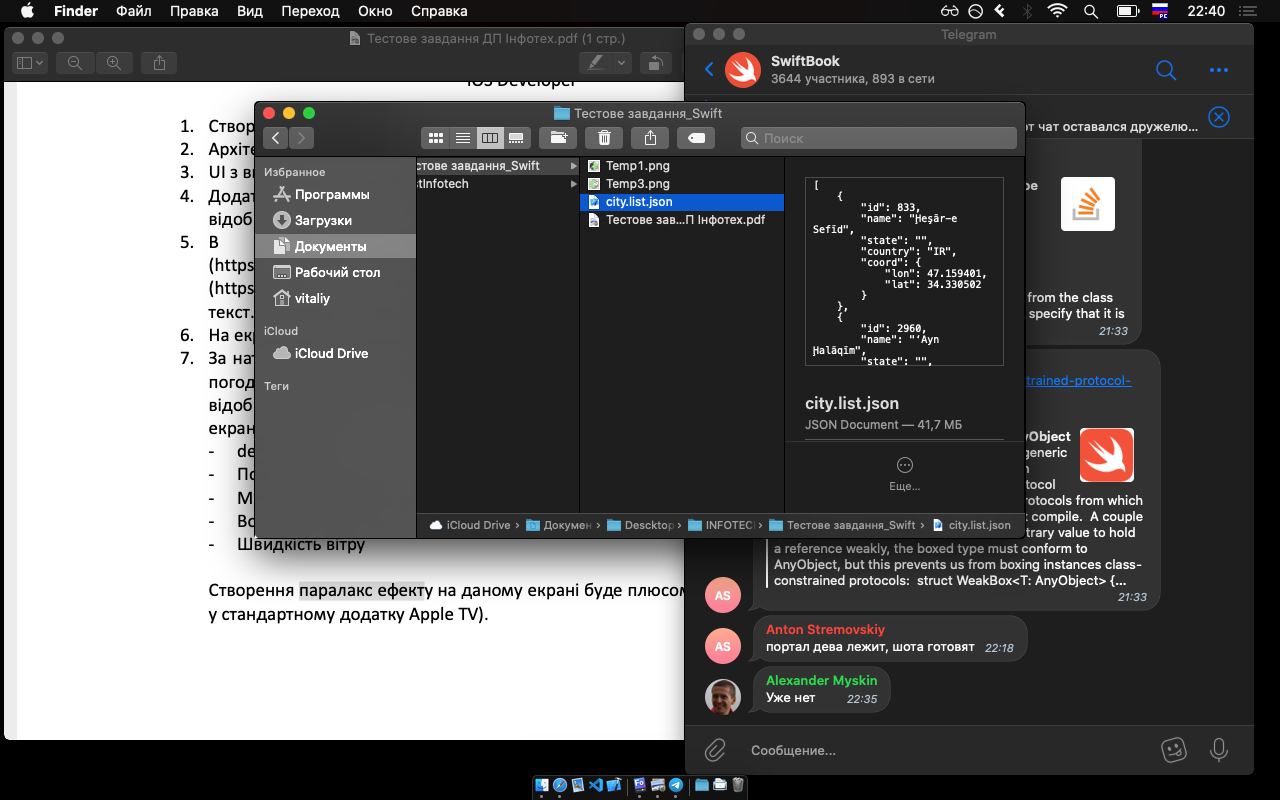Viewport: 1280px width, 800px height.
Task: Open Правка menu in menu bar
Action: point(194,11)
